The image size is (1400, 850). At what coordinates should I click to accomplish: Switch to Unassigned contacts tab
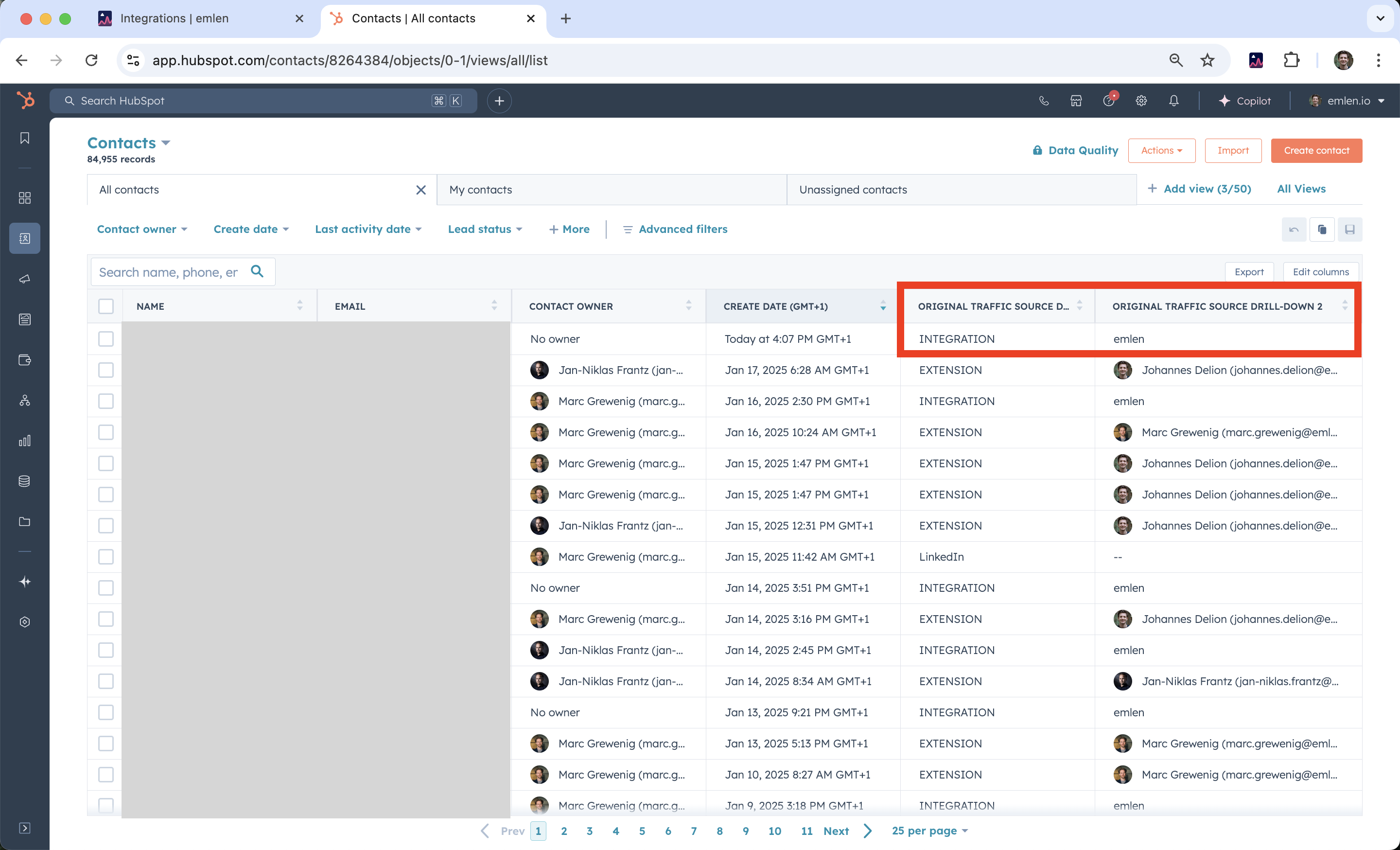pyautogui.click(x=853, y=190)
